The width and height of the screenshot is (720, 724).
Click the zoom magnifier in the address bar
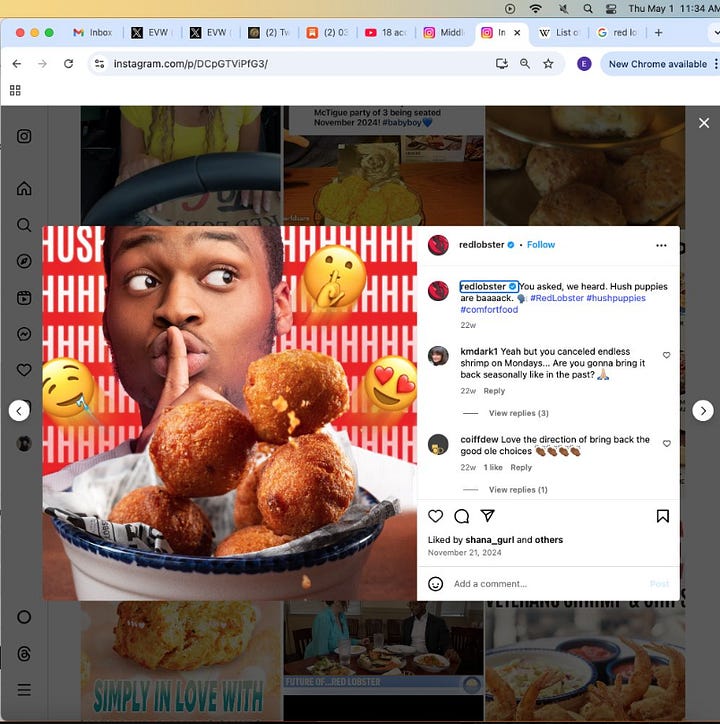(525, 64)
